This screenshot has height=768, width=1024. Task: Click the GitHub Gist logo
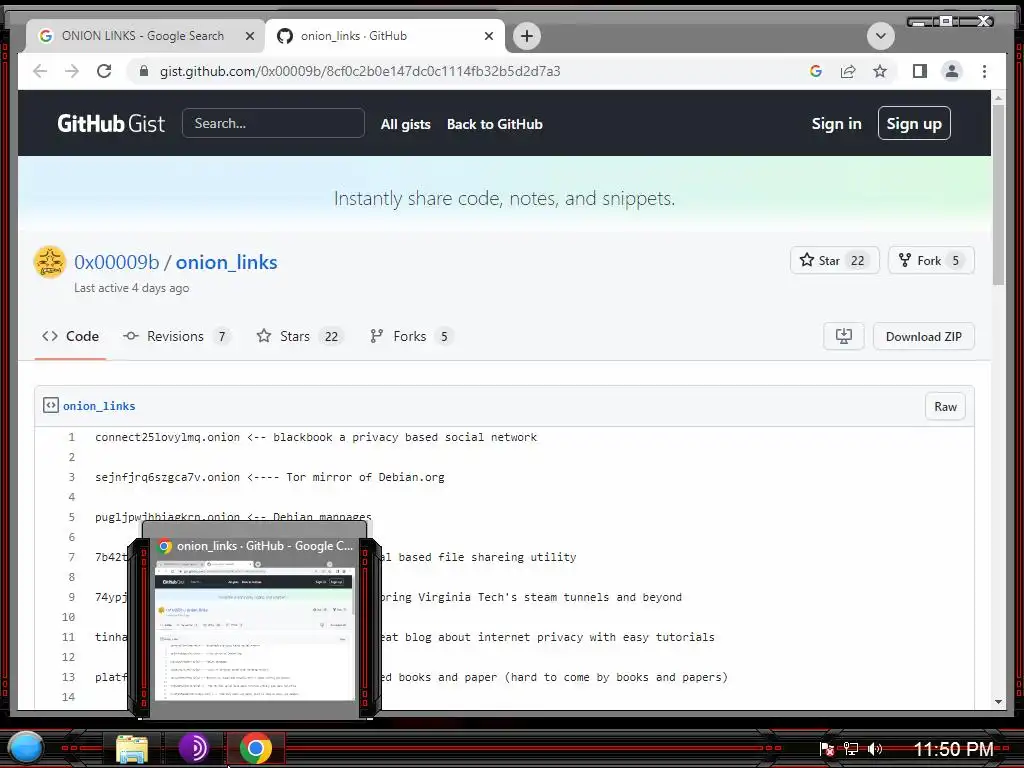[x=111, y=123]
